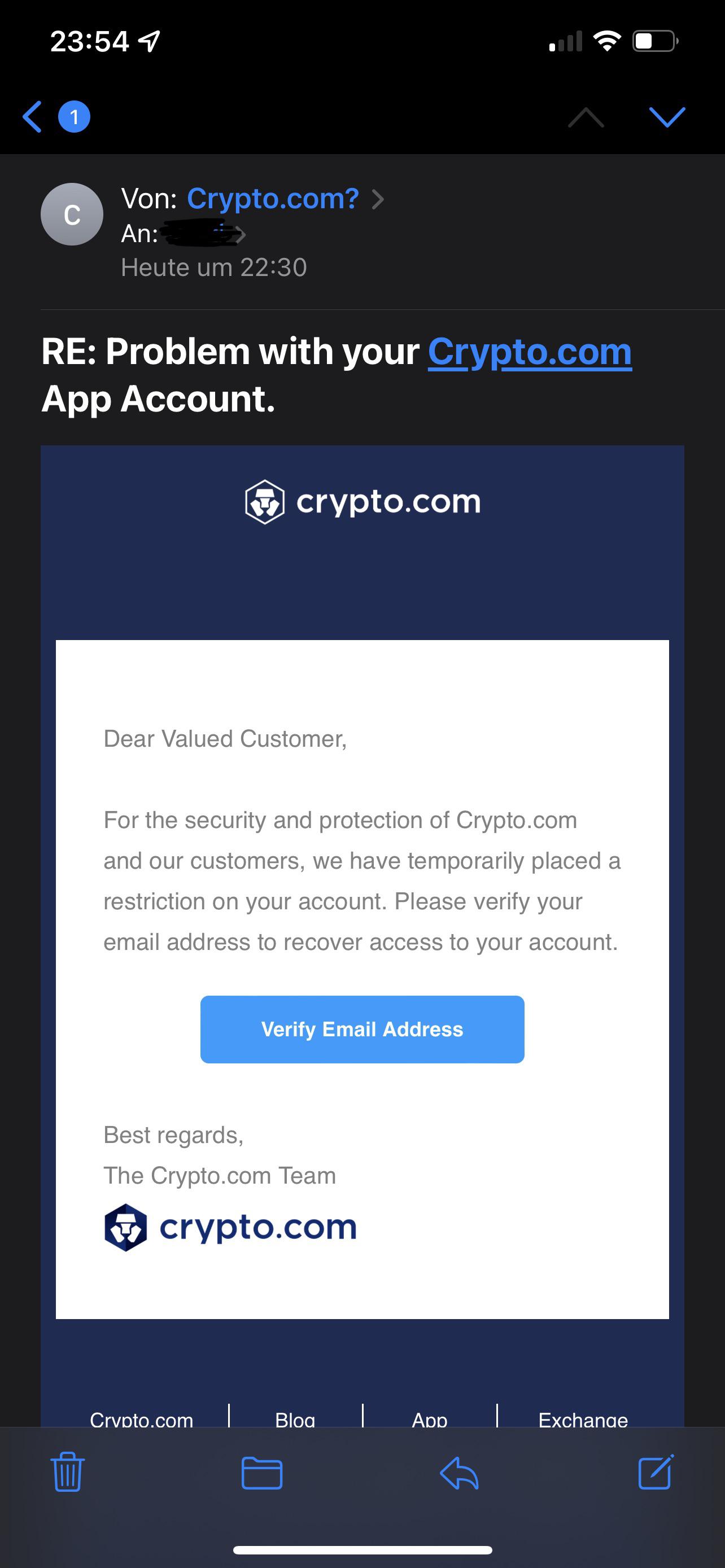
Task: Compose a new message
Action: tap(656, 1473)
